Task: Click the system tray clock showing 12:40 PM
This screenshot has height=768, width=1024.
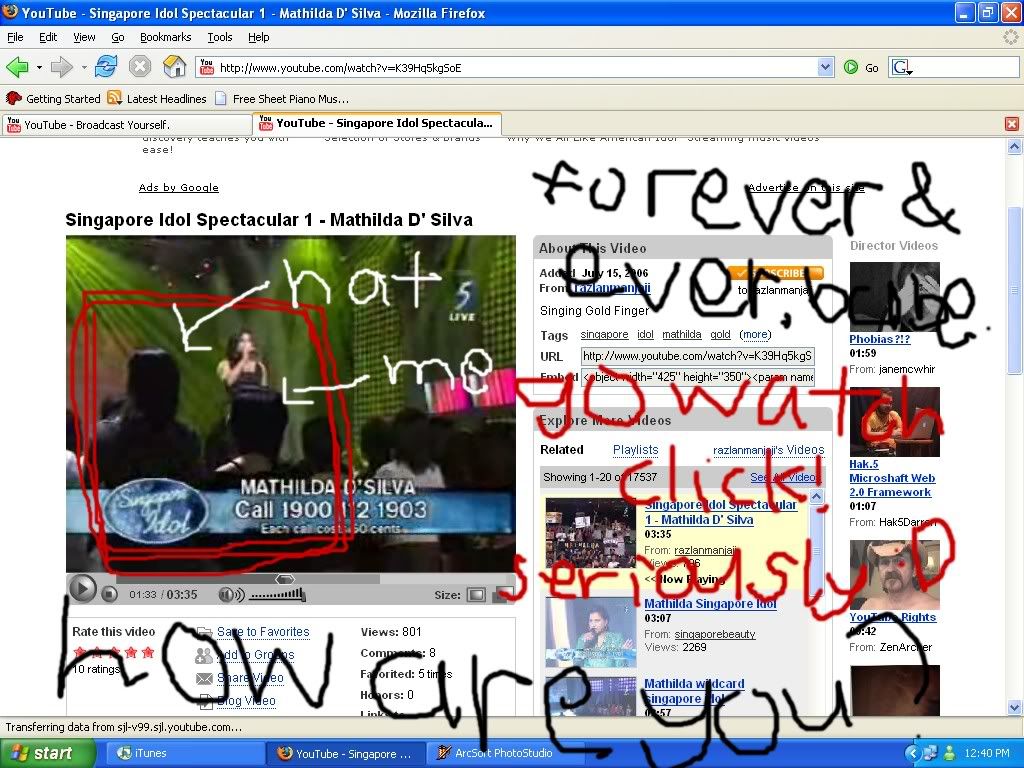Action: (987, 754)
